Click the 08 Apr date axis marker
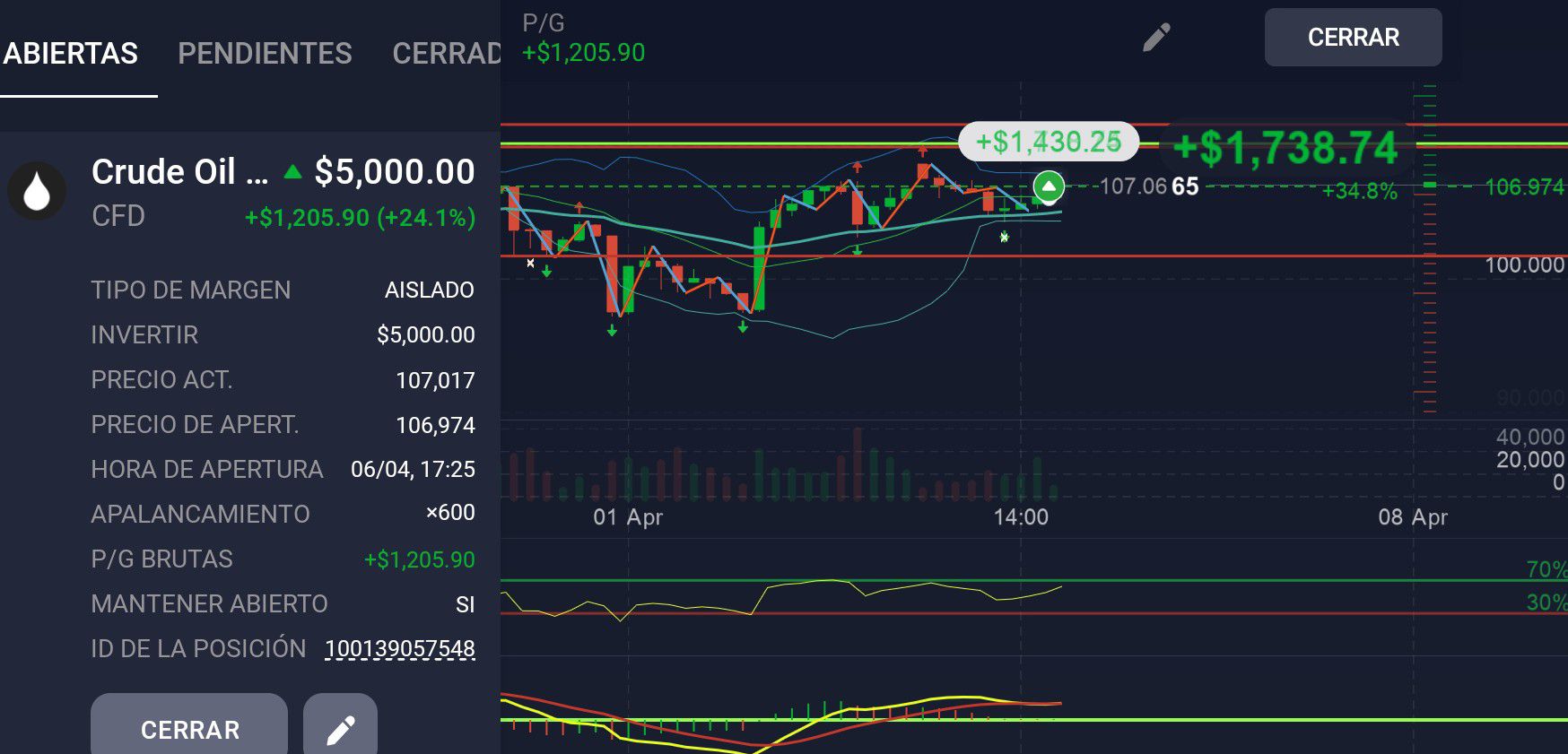This screenshot has height=754, width=1568. click(x=1413, y=517)
